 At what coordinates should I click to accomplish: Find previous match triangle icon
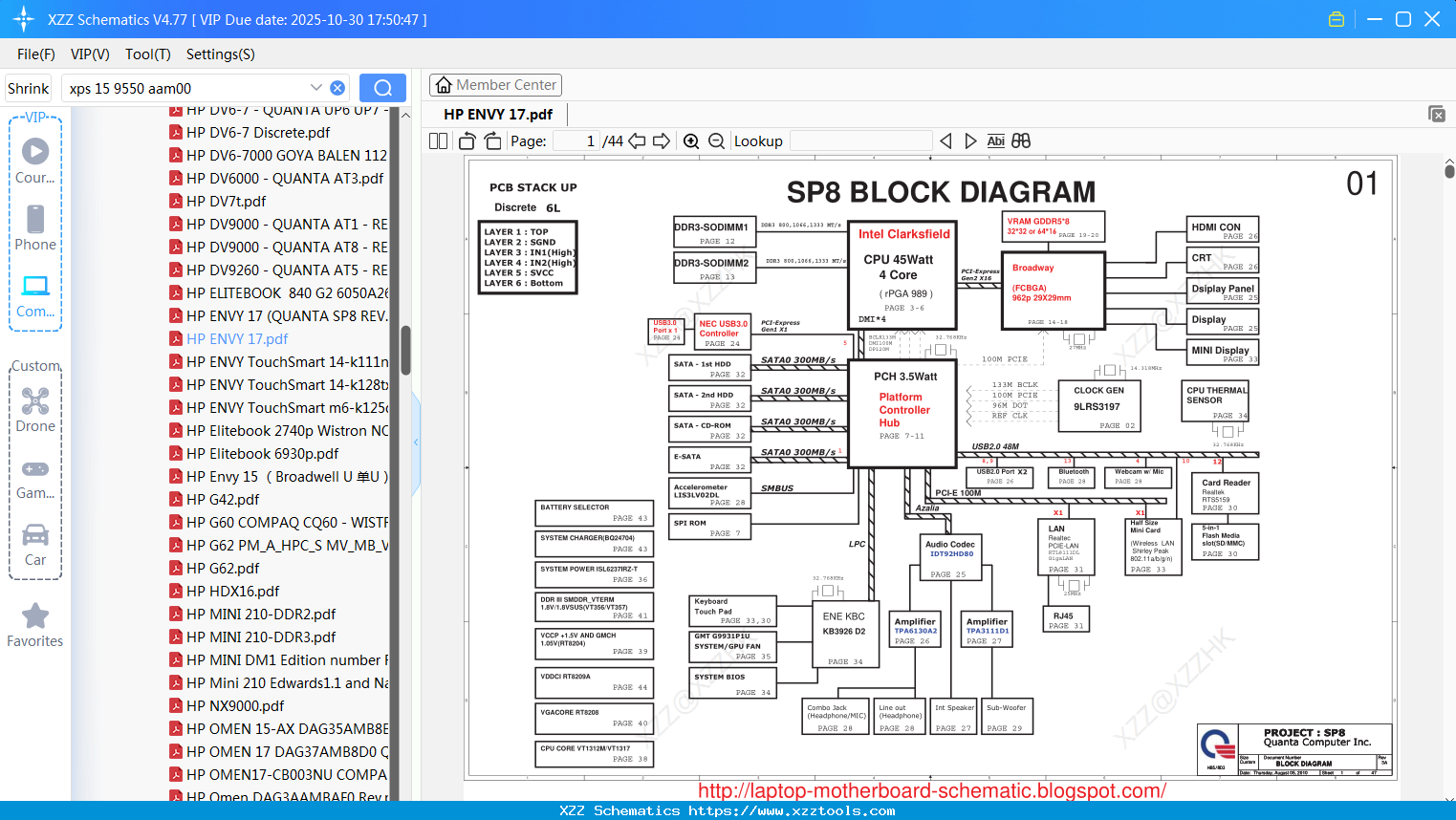coord(945,141)
